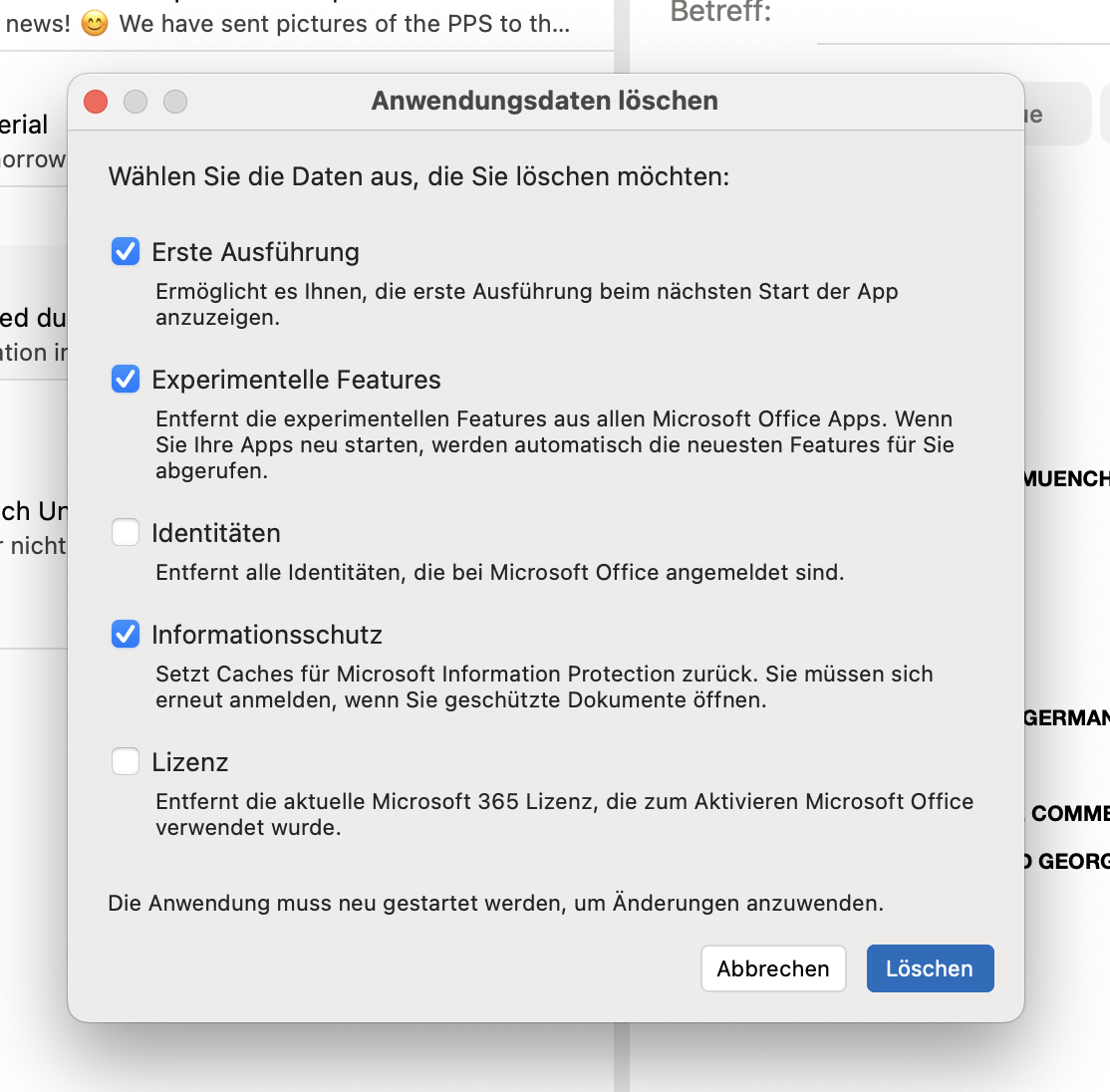1110x1092 pixels.
Task: Click the Experimentelle Features label text
Action: pos(296,380)
